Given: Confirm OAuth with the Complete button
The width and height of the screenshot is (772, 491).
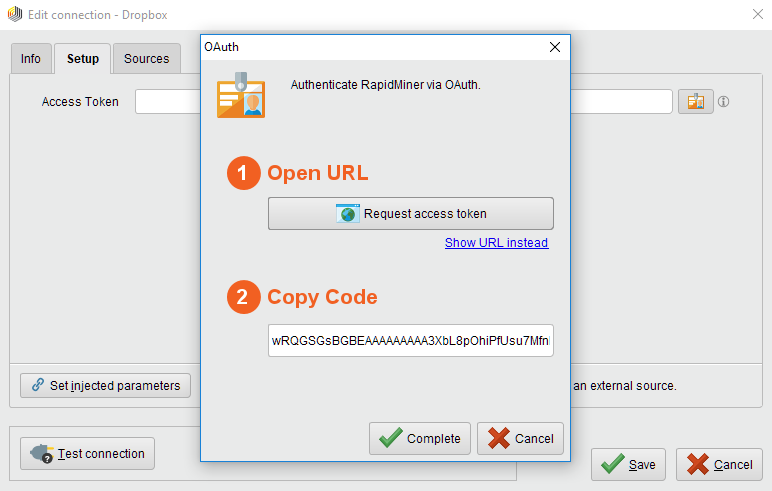Looking at the screenshot, I should 420,438.
